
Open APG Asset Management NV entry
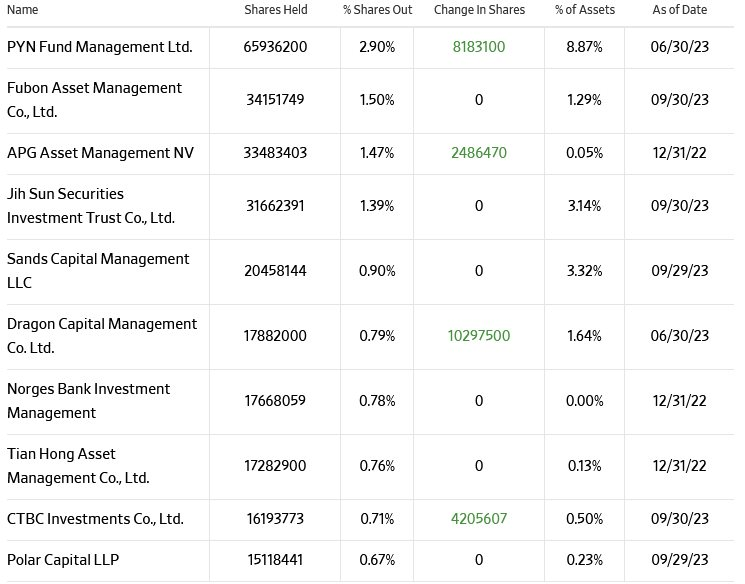click(x=100, y=153)
